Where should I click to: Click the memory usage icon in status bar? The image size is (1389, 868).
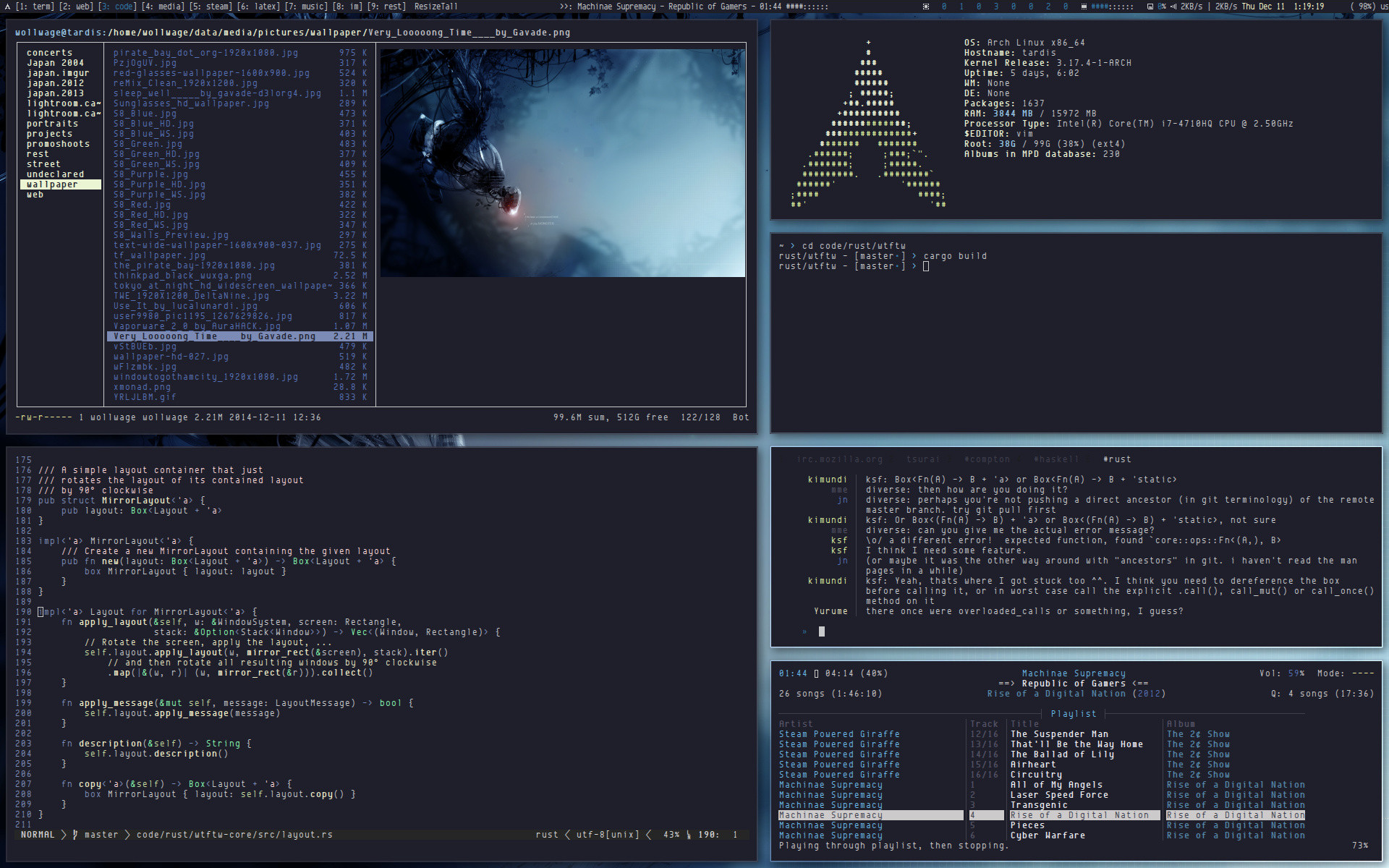click(x=1084, y=7)
